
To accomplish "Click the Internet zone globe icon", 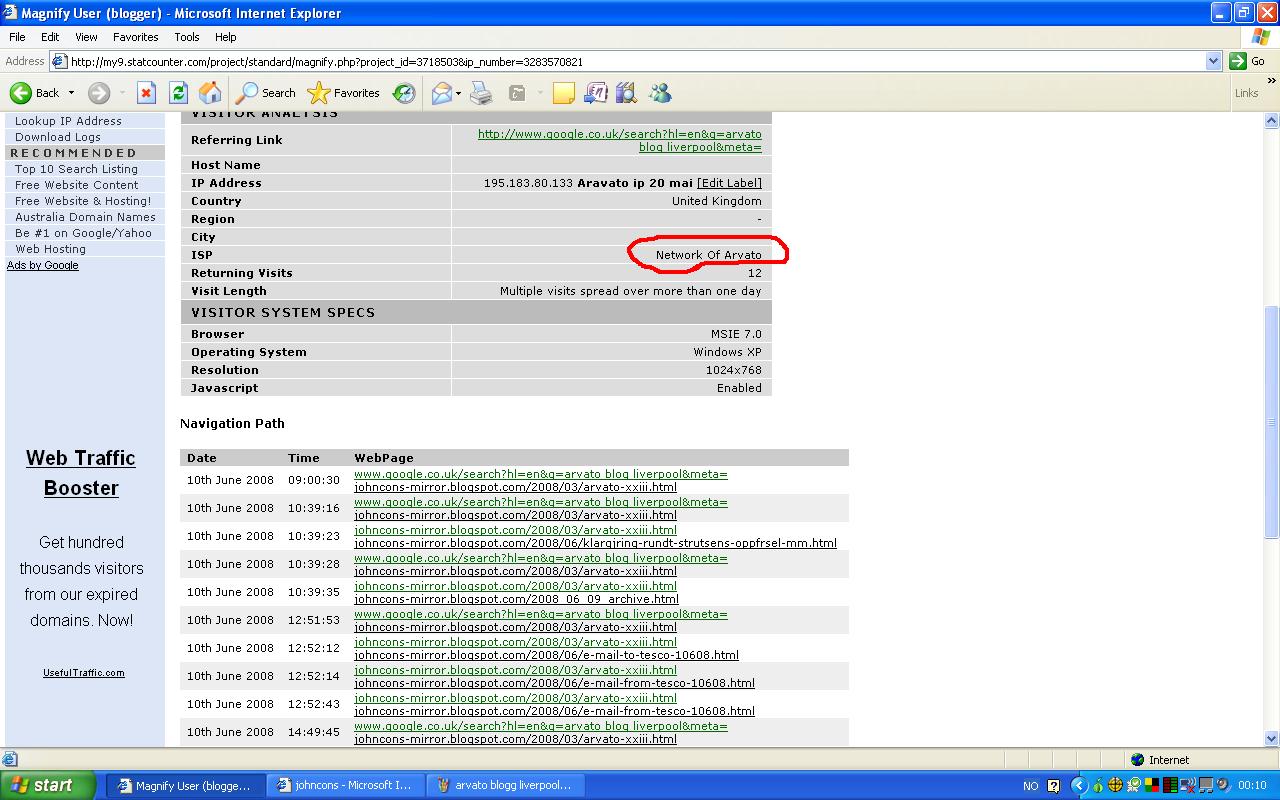I will (x=1137, y=760).
